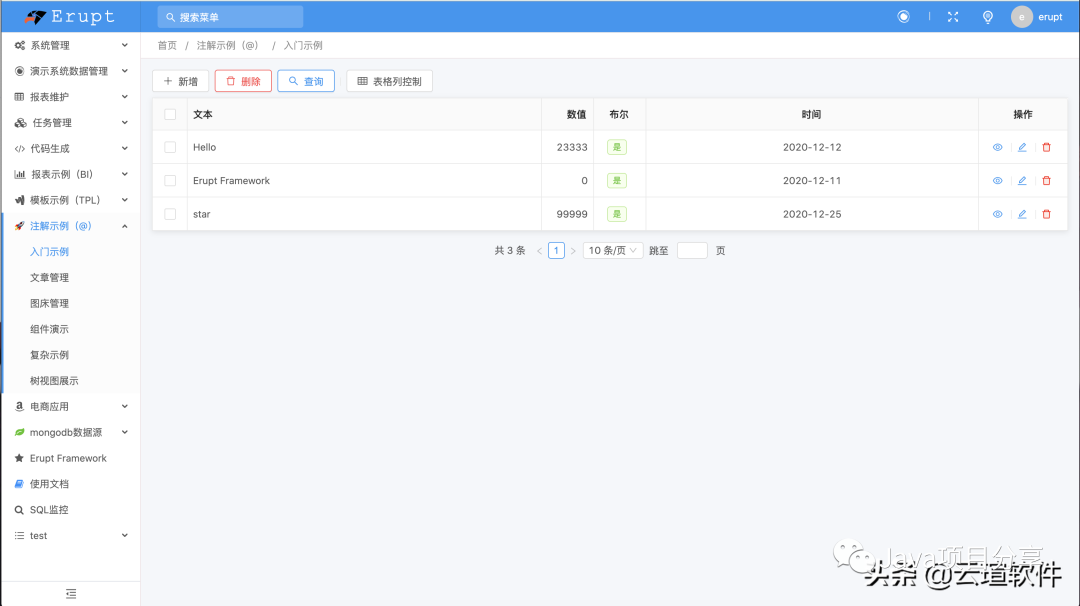This screenshot has width=1080, height=606.
Task: Check the checkbox next to star record
Action: pos(168,213)
